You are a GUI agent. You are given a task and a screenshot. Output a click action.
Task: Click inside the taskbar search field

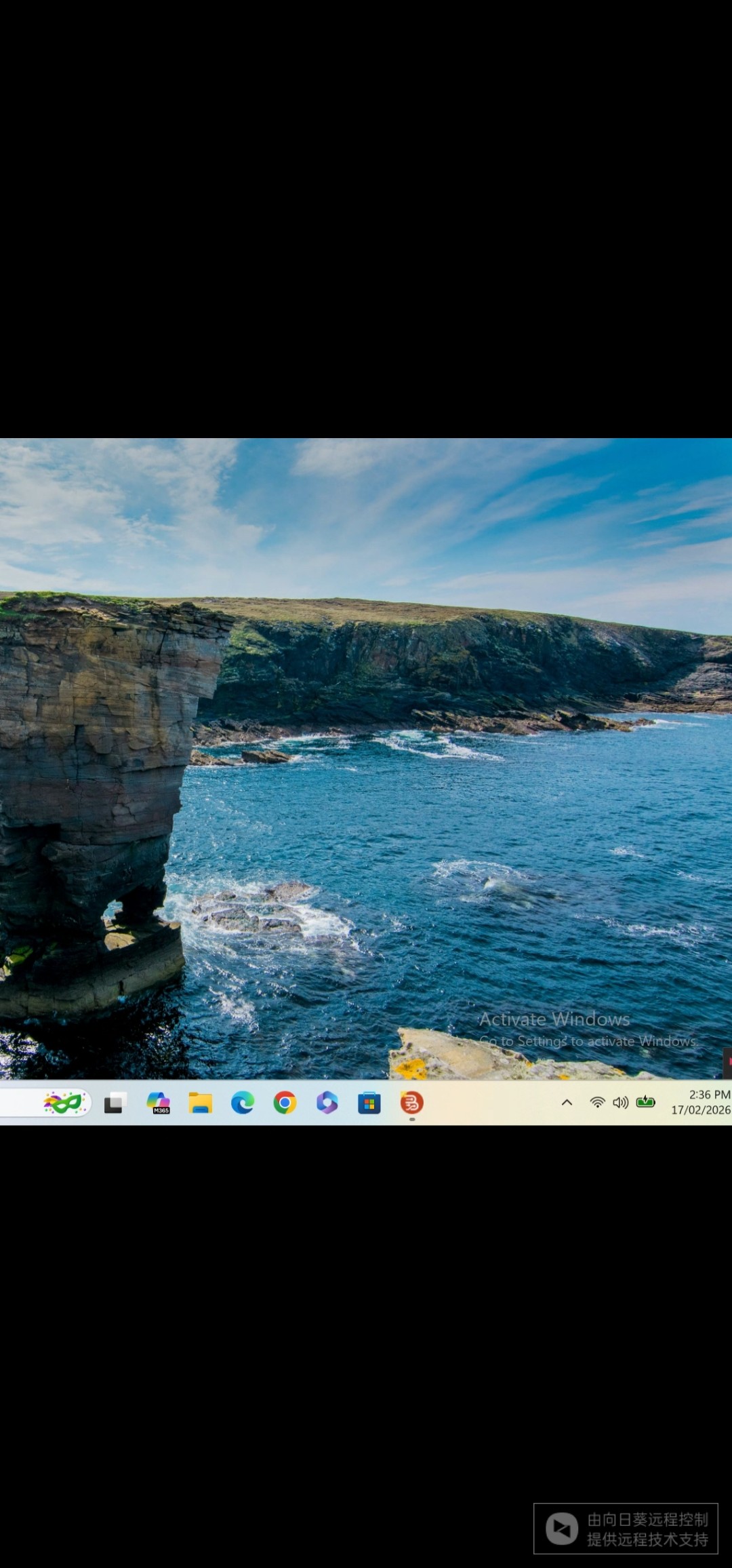tap(20, 1103)
